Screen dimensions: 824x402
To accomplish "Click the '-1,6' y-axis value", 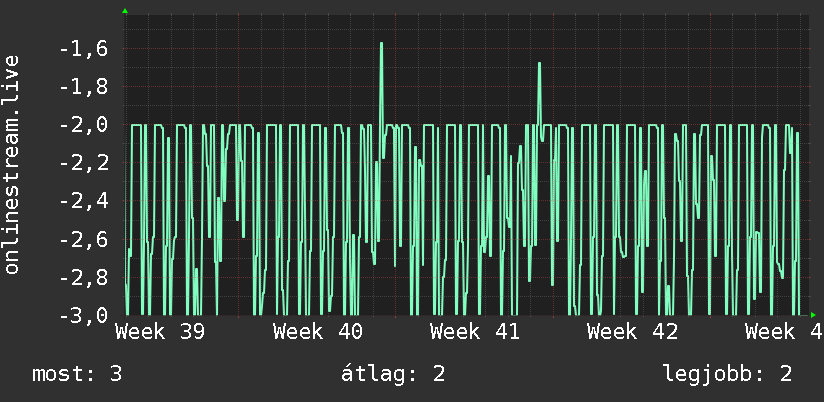I will (x=84, y=49).
